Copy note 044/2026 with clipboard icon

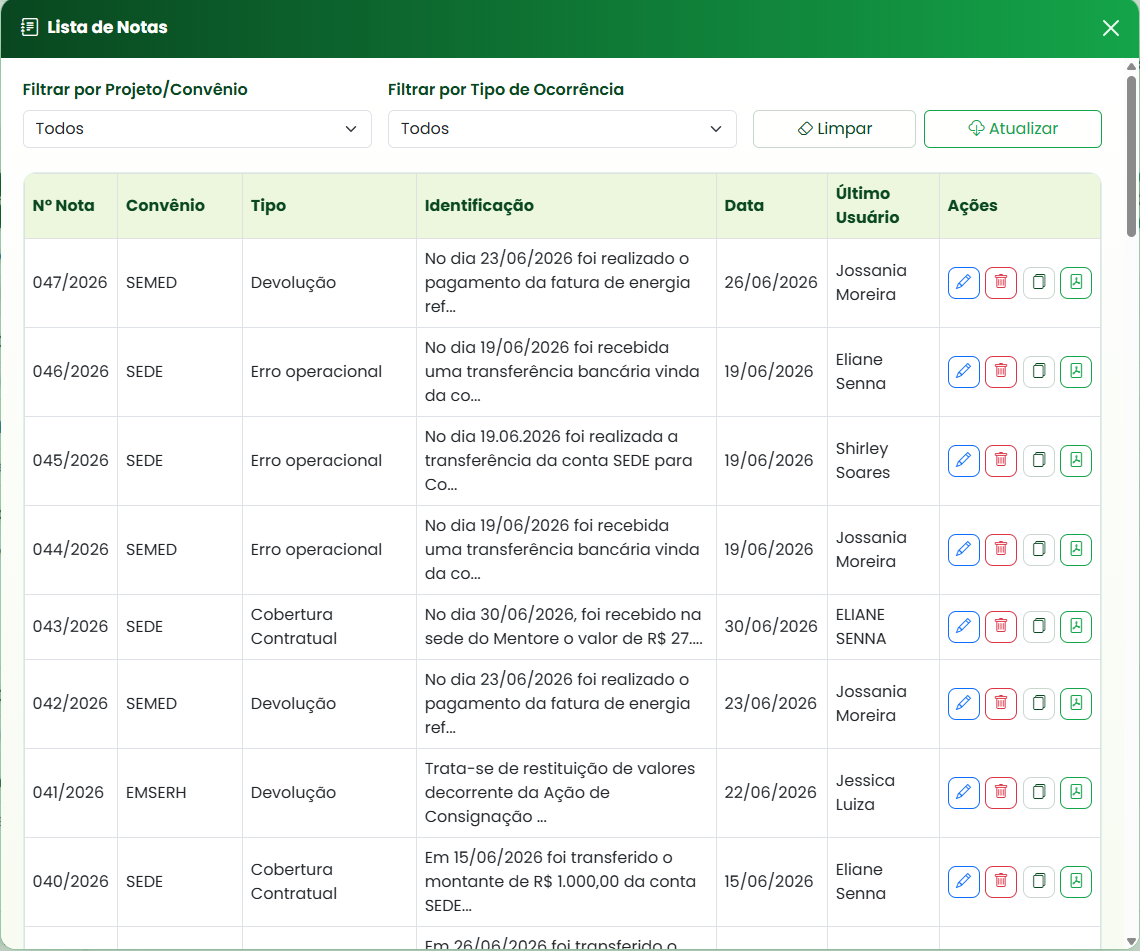tap(1039, 550)
